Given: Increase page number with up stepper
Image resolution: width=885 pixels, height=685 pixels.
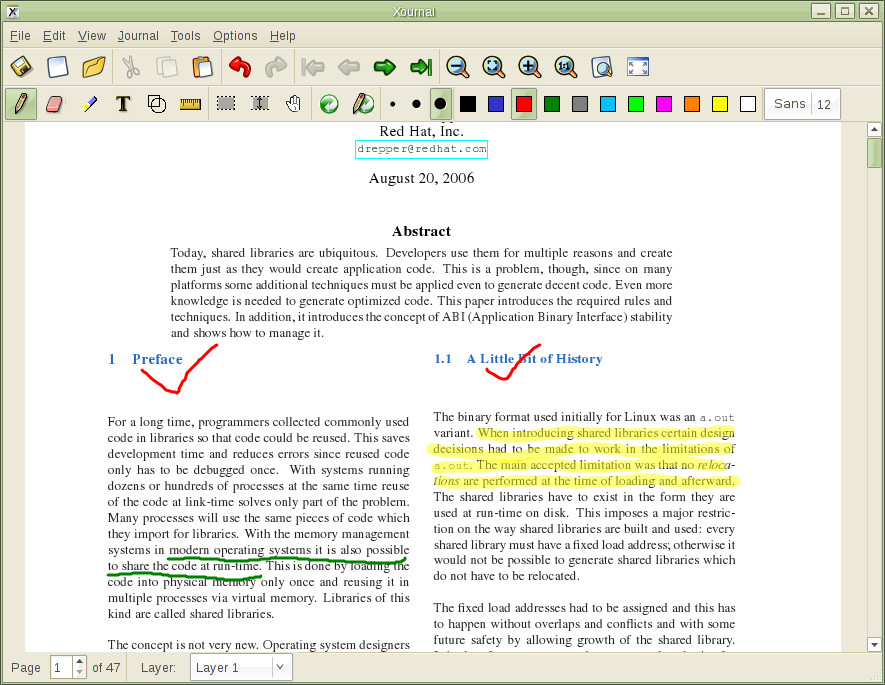Looking at the screenshot, I should click(x=80, y=662).
